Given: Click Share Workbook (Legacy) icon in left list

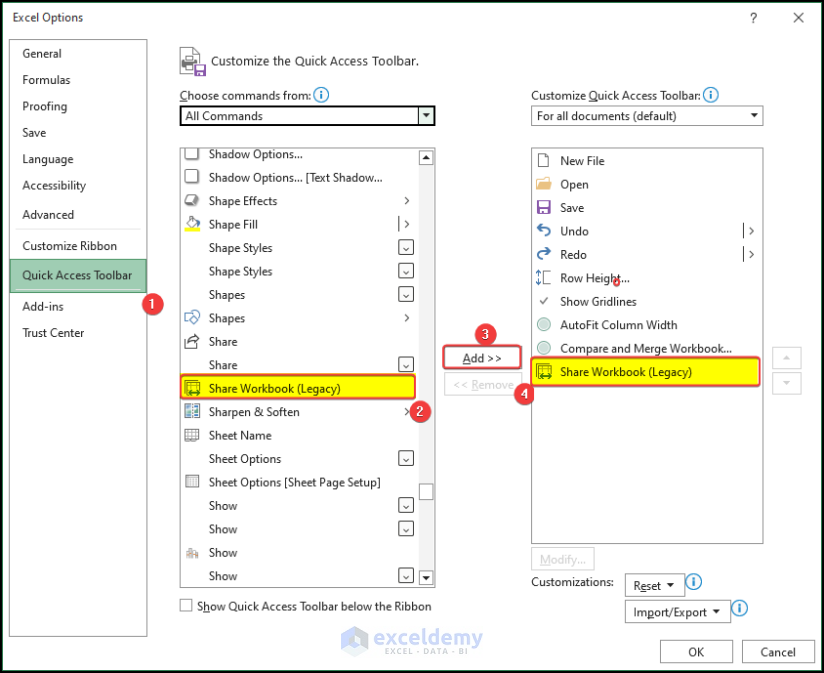Looking at the screenshot, I should point(192,388).
